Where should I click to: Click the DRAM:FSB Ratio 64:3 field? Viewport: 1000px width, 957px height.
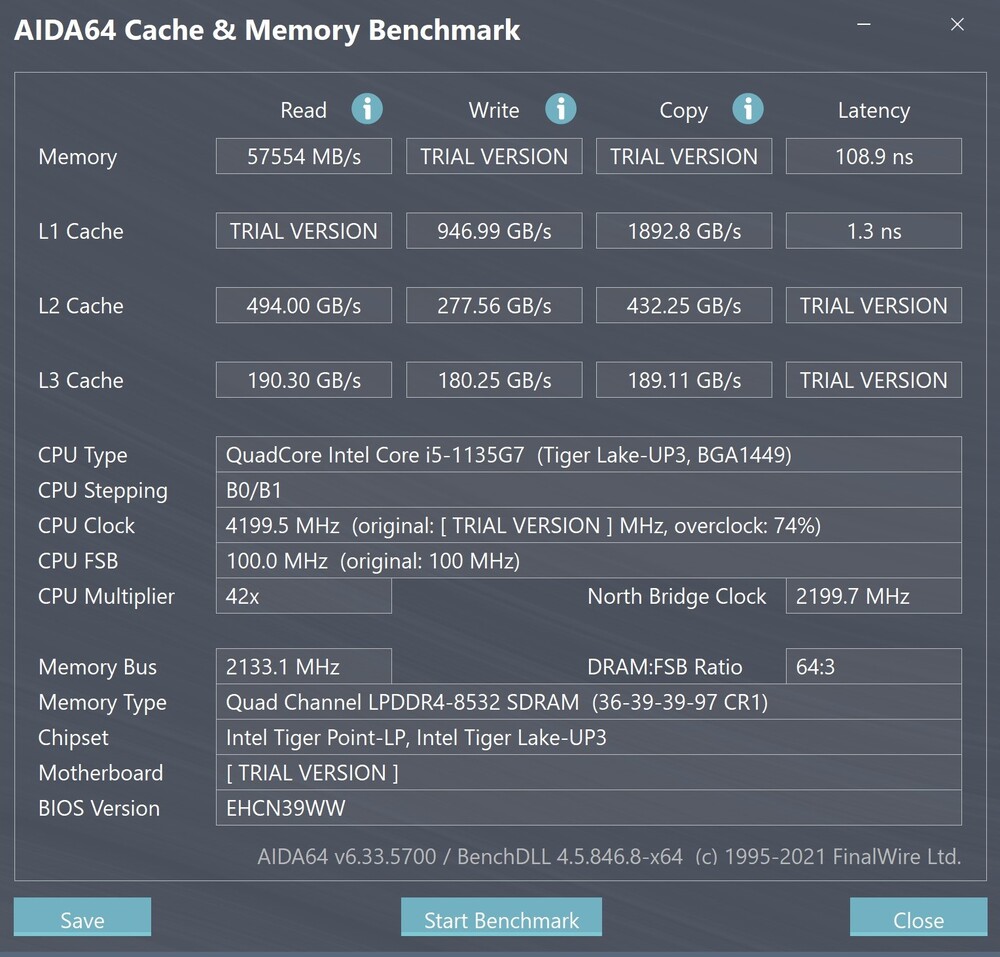(x=873, y=667)
